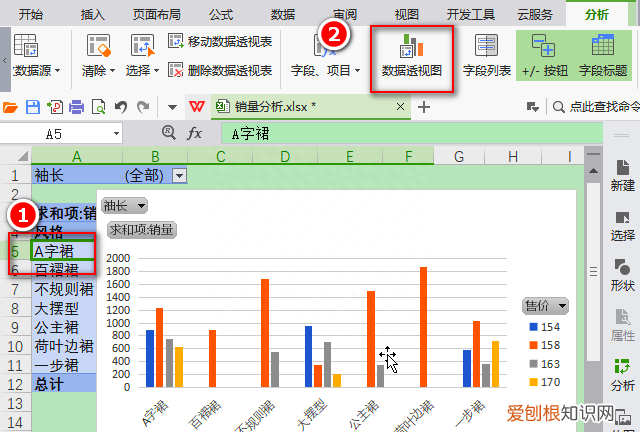Screen dimensions: 640x432
Task: Expand the Name Box dropdown arrow
Action: point(116,134)
